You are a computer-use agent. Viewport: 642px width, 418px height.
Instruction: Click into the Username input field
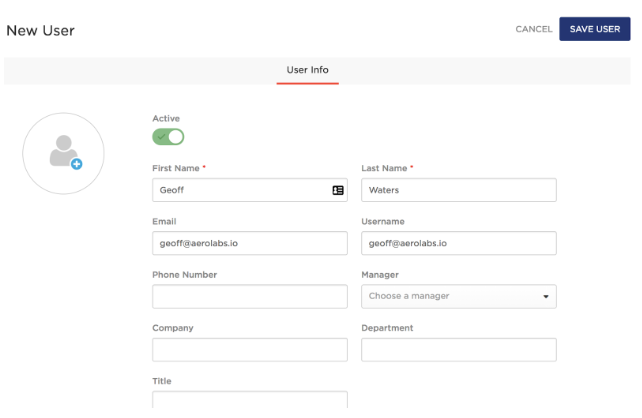pos(459,243)
